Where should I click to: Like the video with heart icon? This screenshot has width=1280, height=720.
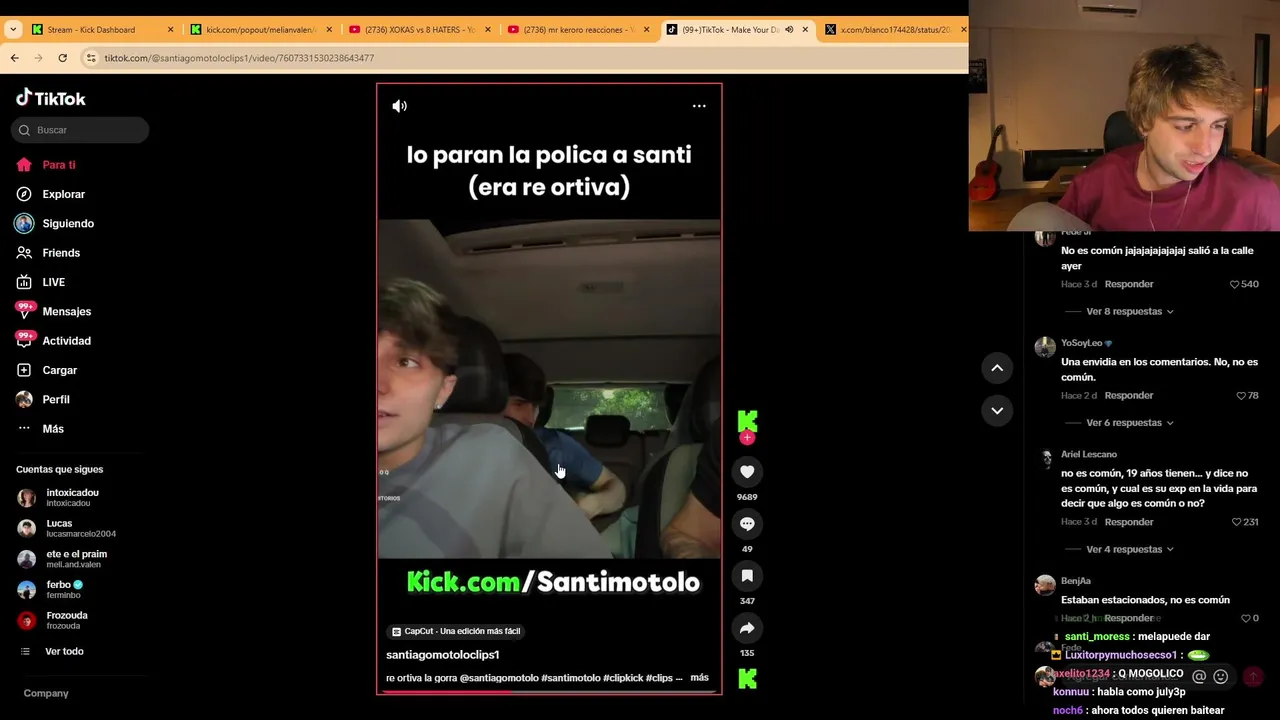point(747,472)
